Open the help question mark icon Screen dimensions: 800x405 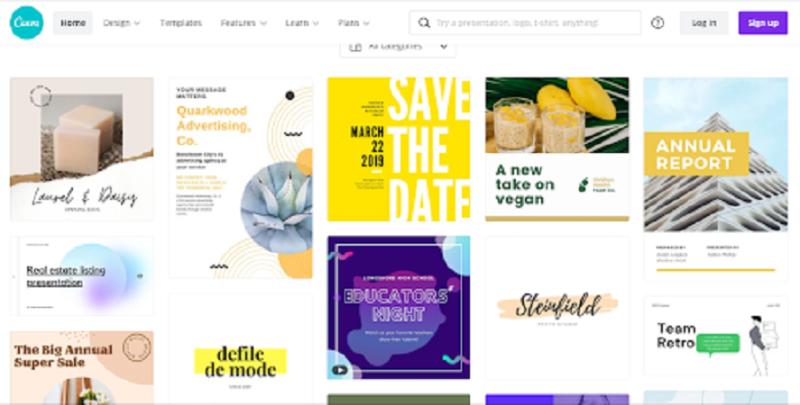coord(657,23)
